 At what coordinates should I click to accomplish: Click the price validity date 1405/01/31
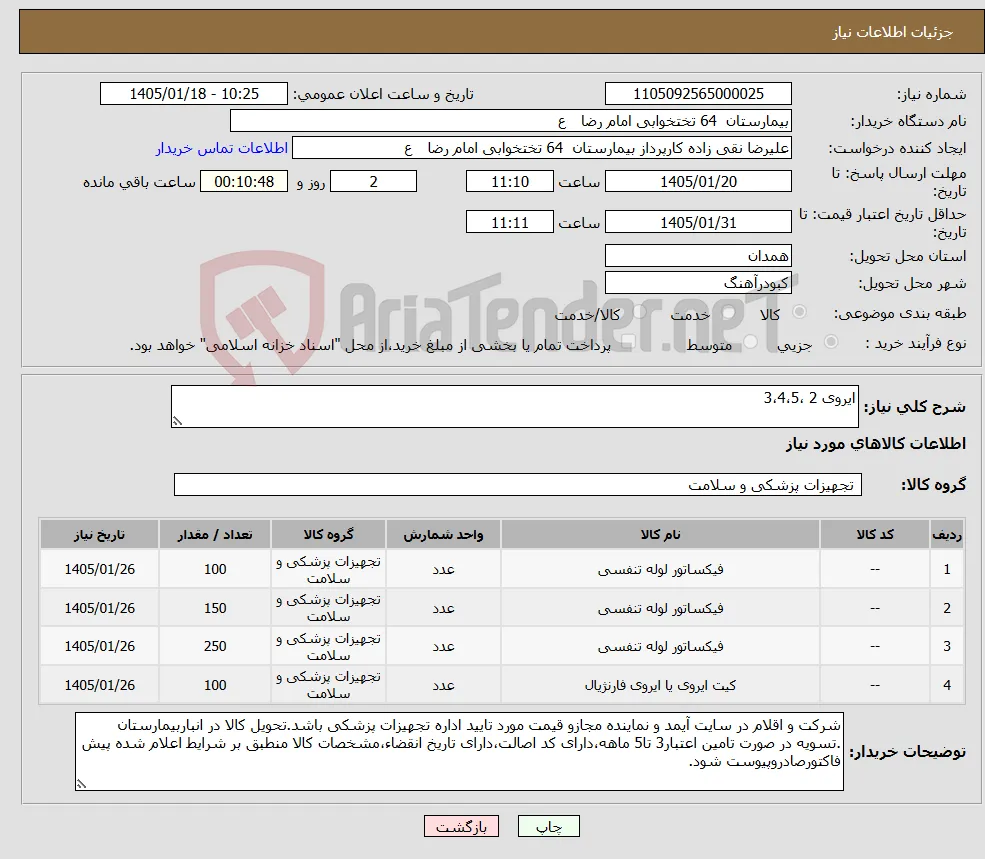click(x=698, y=222)
